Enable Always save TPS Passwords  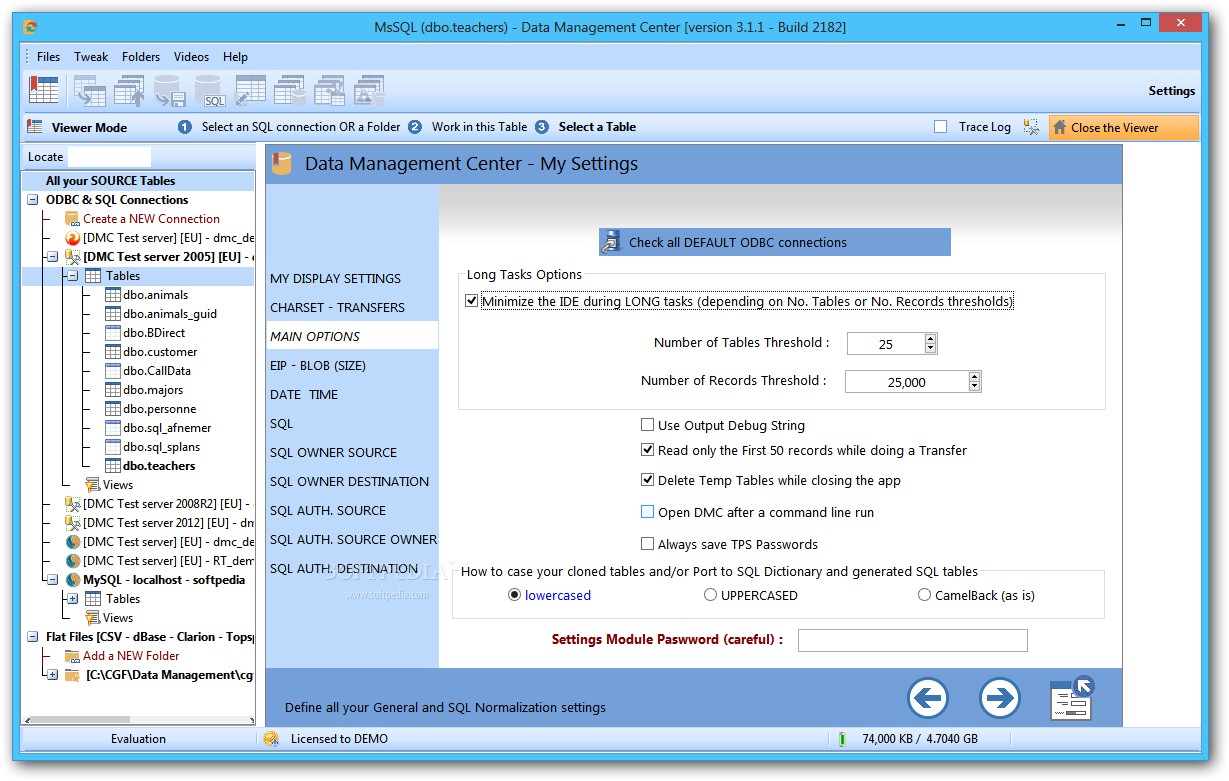648,544
